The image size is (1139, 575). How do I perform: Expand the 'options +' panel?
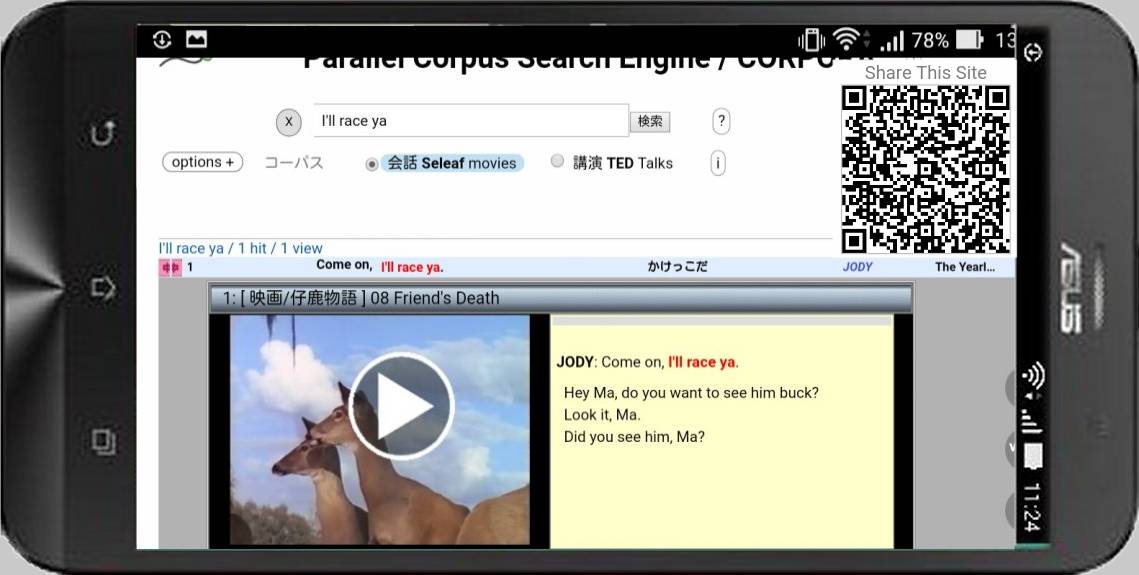(202, 162)
